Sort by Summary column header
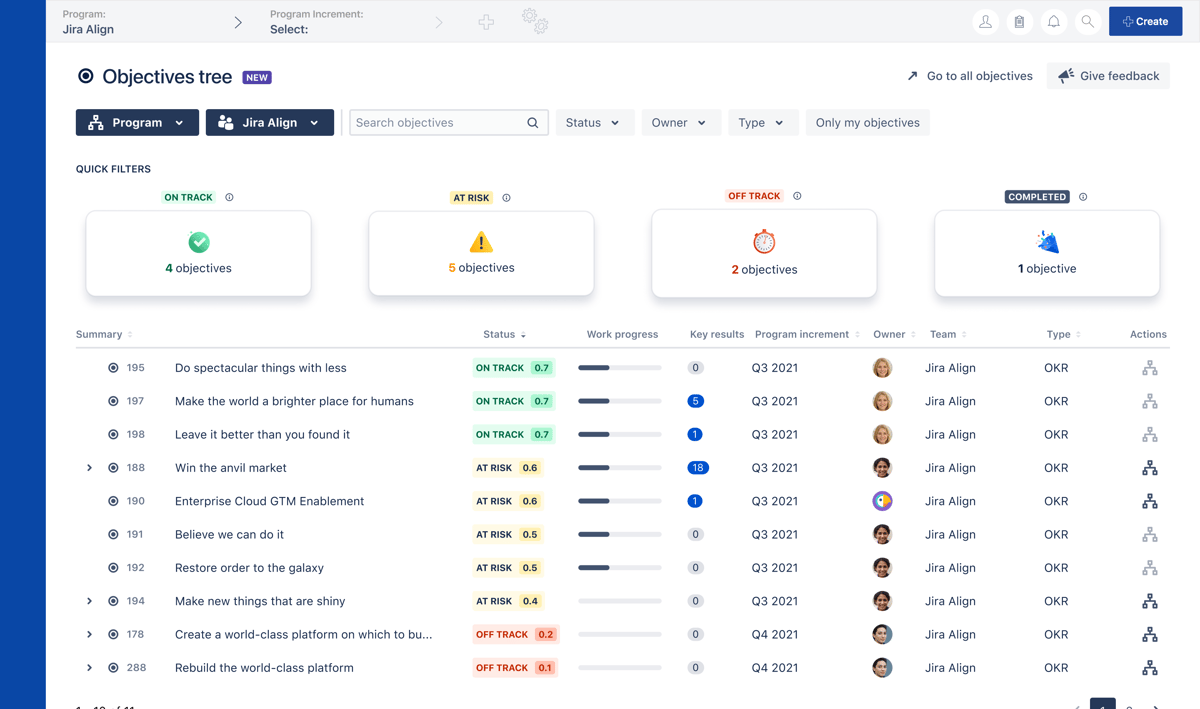The height and width of the screenshot is (709, 1200). [x=104, y=334]
